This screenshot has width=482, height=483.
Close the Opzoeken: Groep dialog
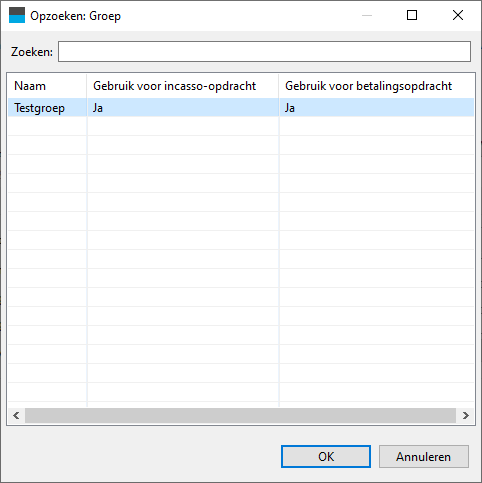click(458, 15)
